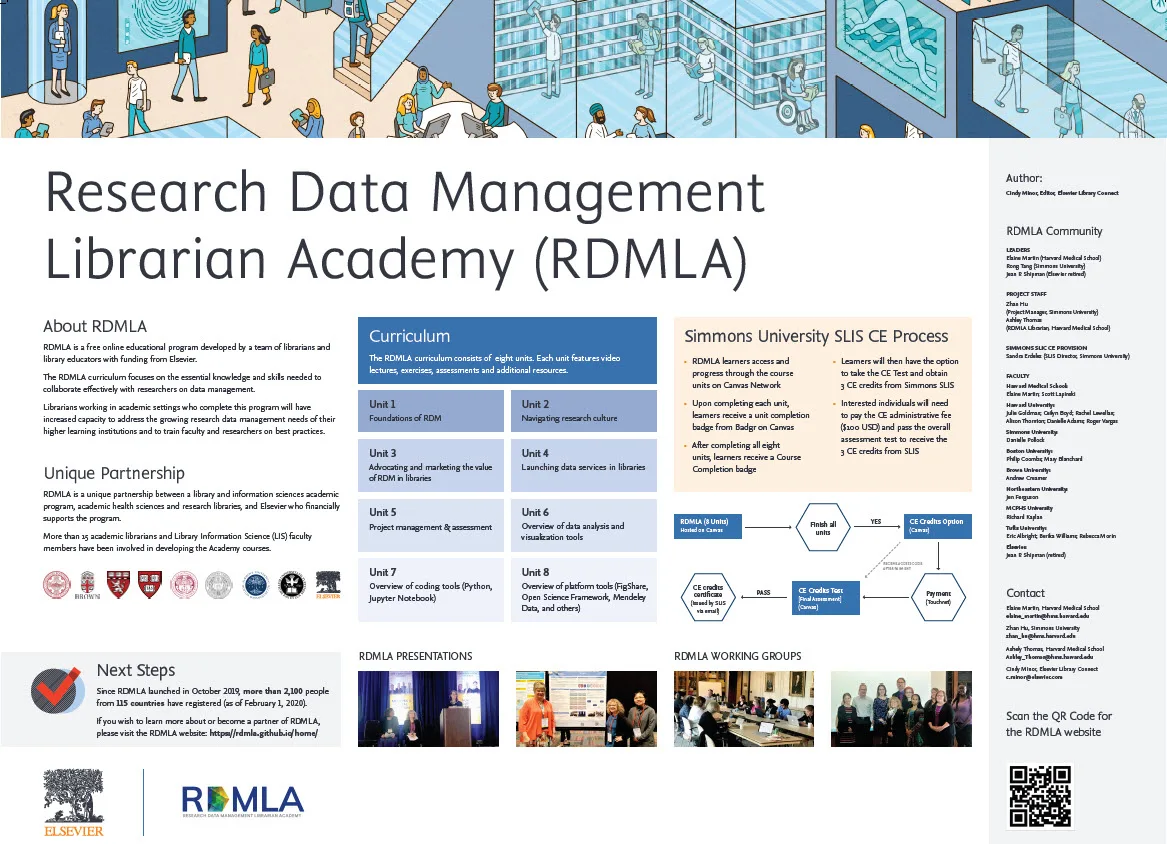Click 'Scan the QR Code for' sidebar text
This screenshot has height=844, width=1167.
pyautogui.click(x=1058, y=716)
